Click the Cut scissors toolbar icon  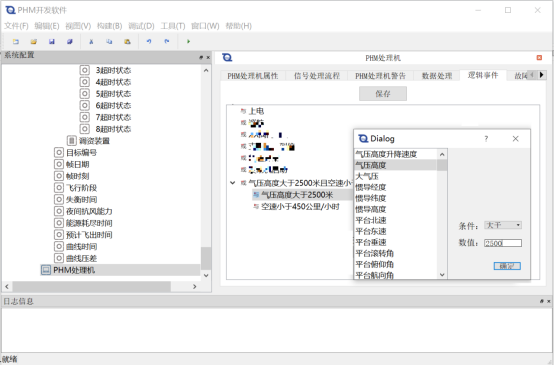coord(91,42)
